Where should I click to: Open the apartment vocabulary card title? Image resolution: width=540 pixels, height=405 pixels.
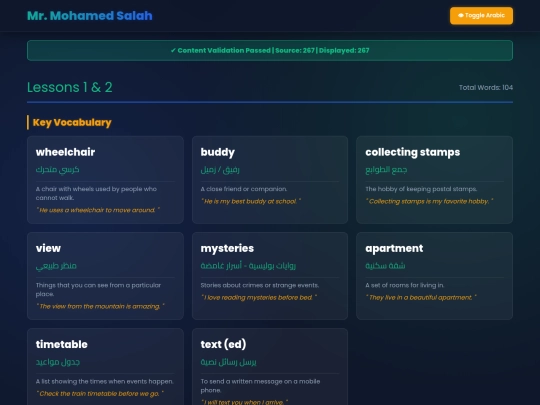pyautogui.click(x=394, y=248)
